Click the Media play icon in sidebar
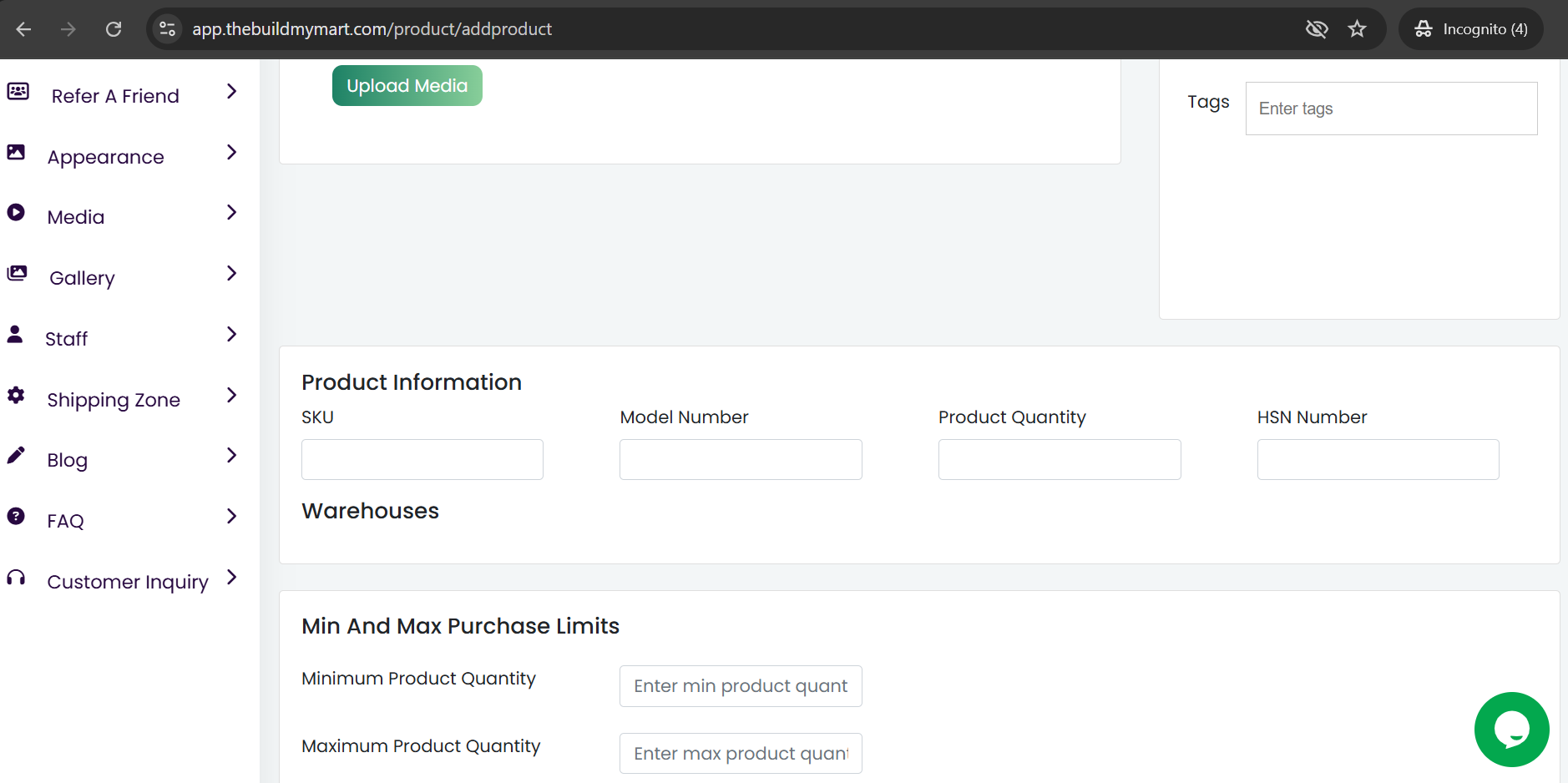Image resolution: width=1568 pixels, height=783 pixels. pyautogui.click(x=16, y=212)
